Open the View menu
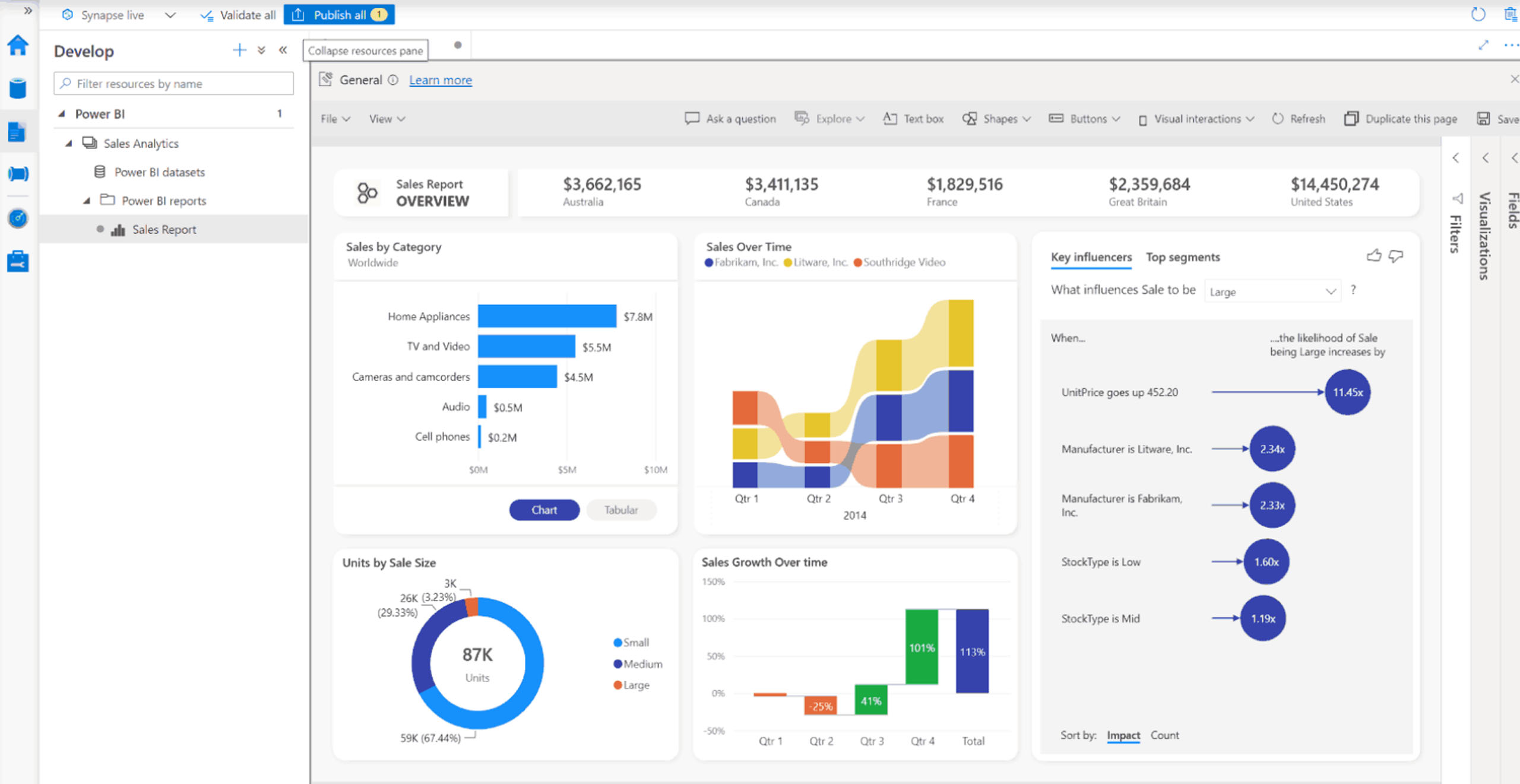Viewport: 1520px width, 784px height. (x=387, y=119)
